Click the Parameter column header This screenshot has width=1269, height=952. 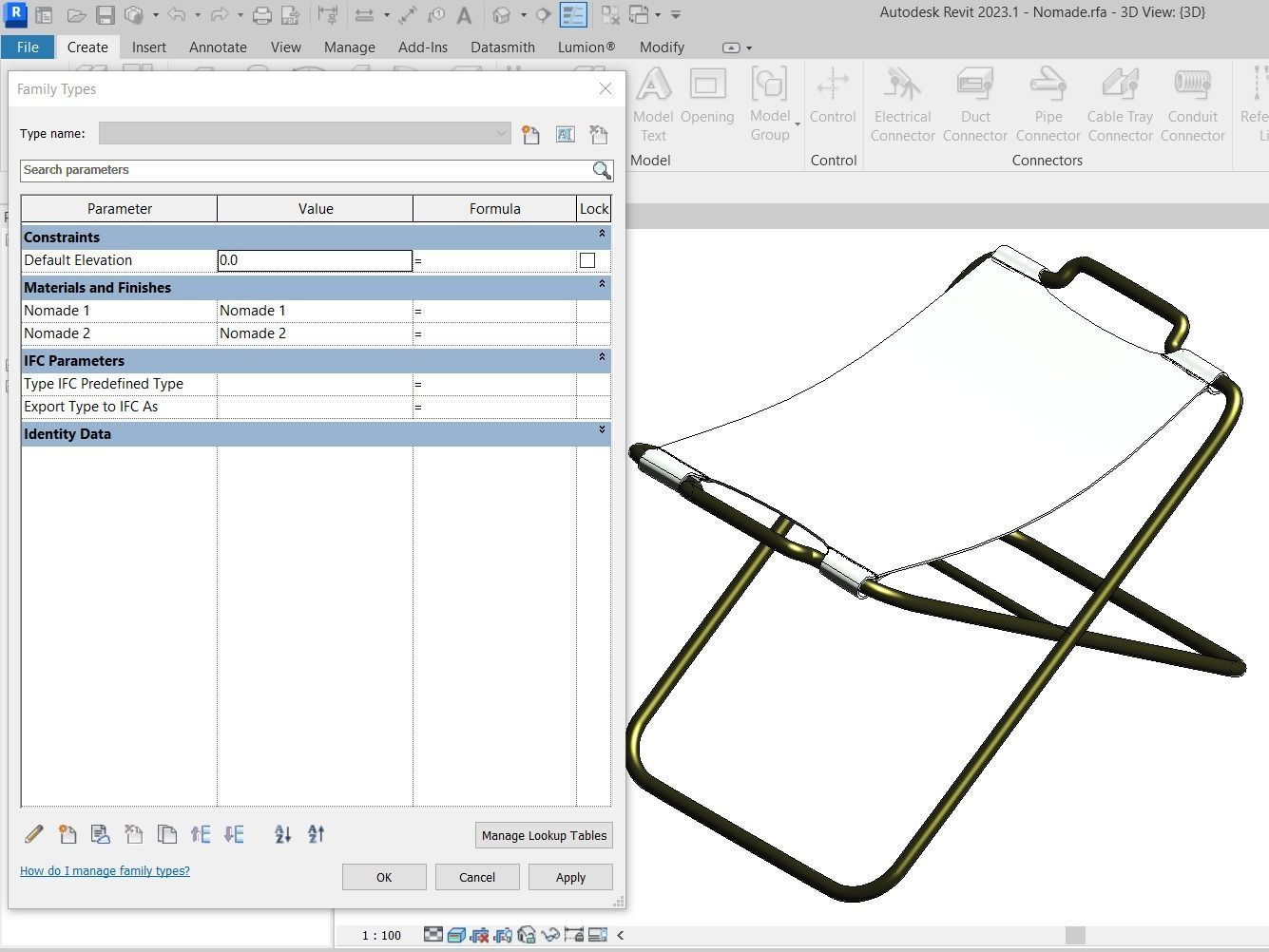click(120, 209)
